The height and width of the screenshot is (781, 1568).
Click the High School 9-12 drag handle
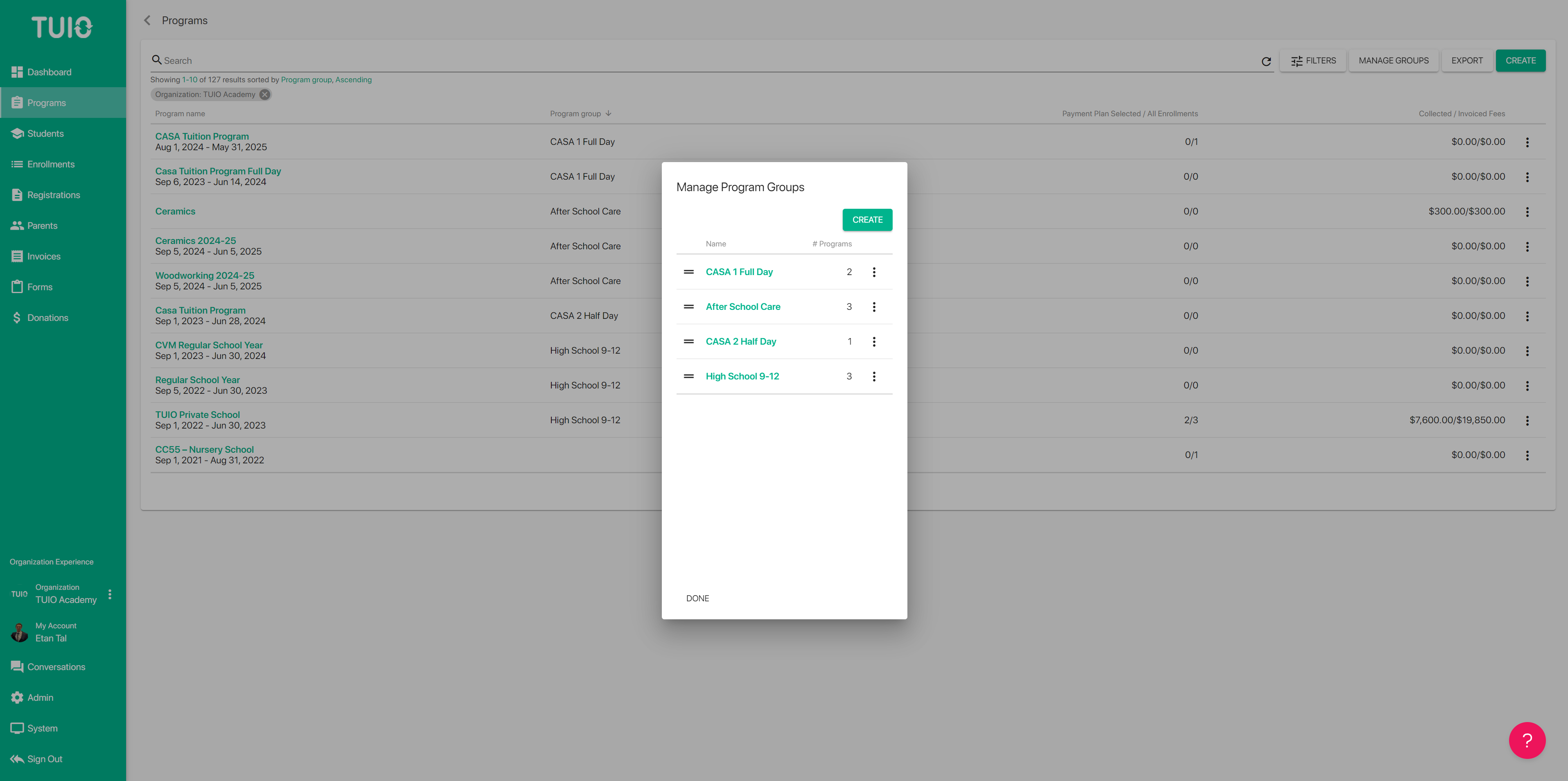(688, 376)
